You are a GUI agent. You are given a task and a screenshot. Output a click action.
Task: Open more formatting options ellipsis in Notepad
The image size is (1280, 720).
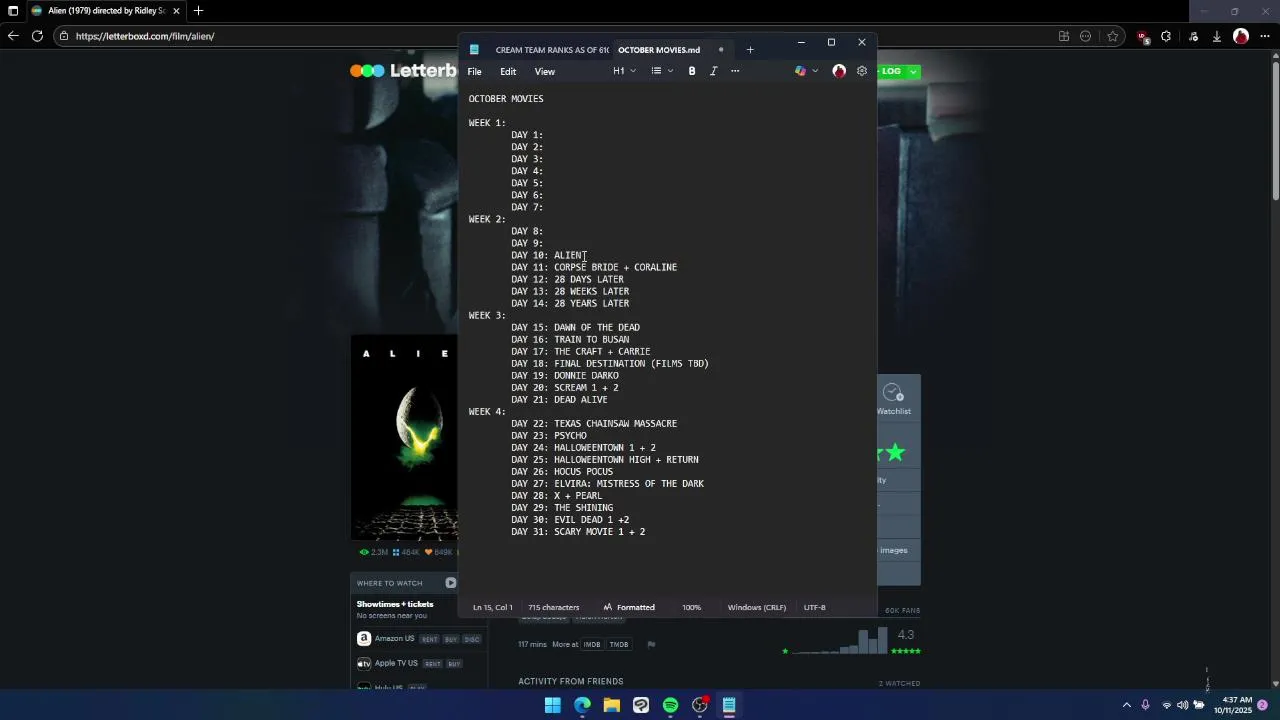pos(735,71)
